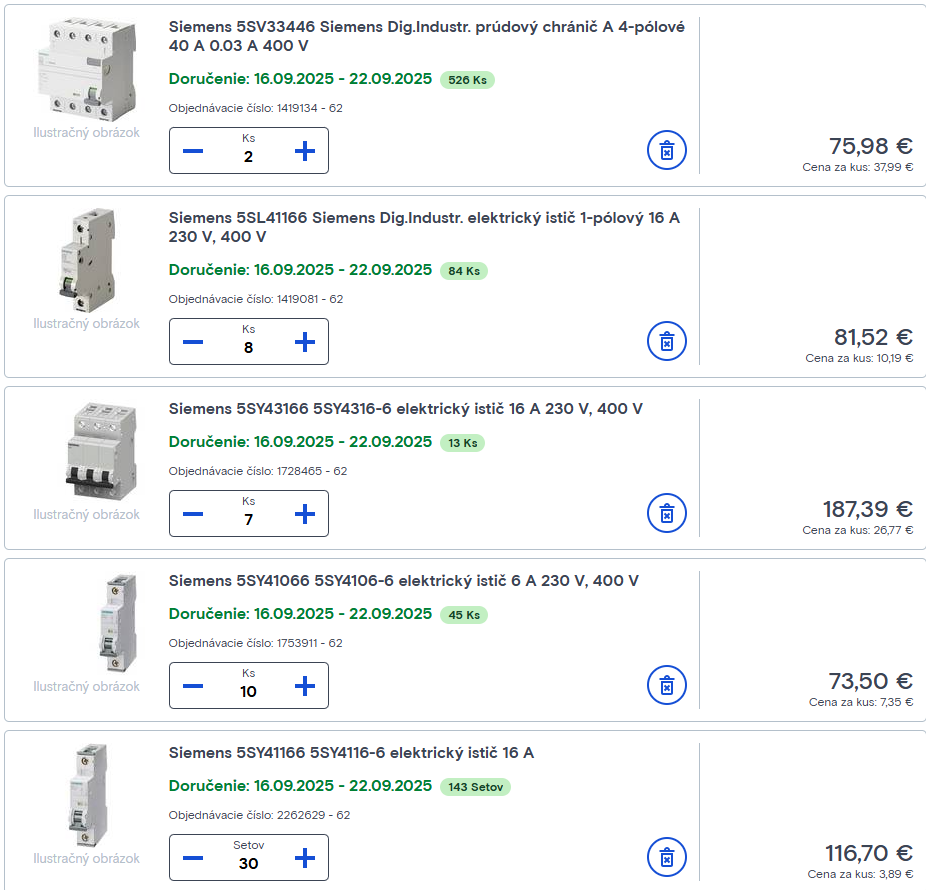Click the plus icon for the 30 Setov row
The width and height of the screenshot is (926, 890).
(303, 857)
